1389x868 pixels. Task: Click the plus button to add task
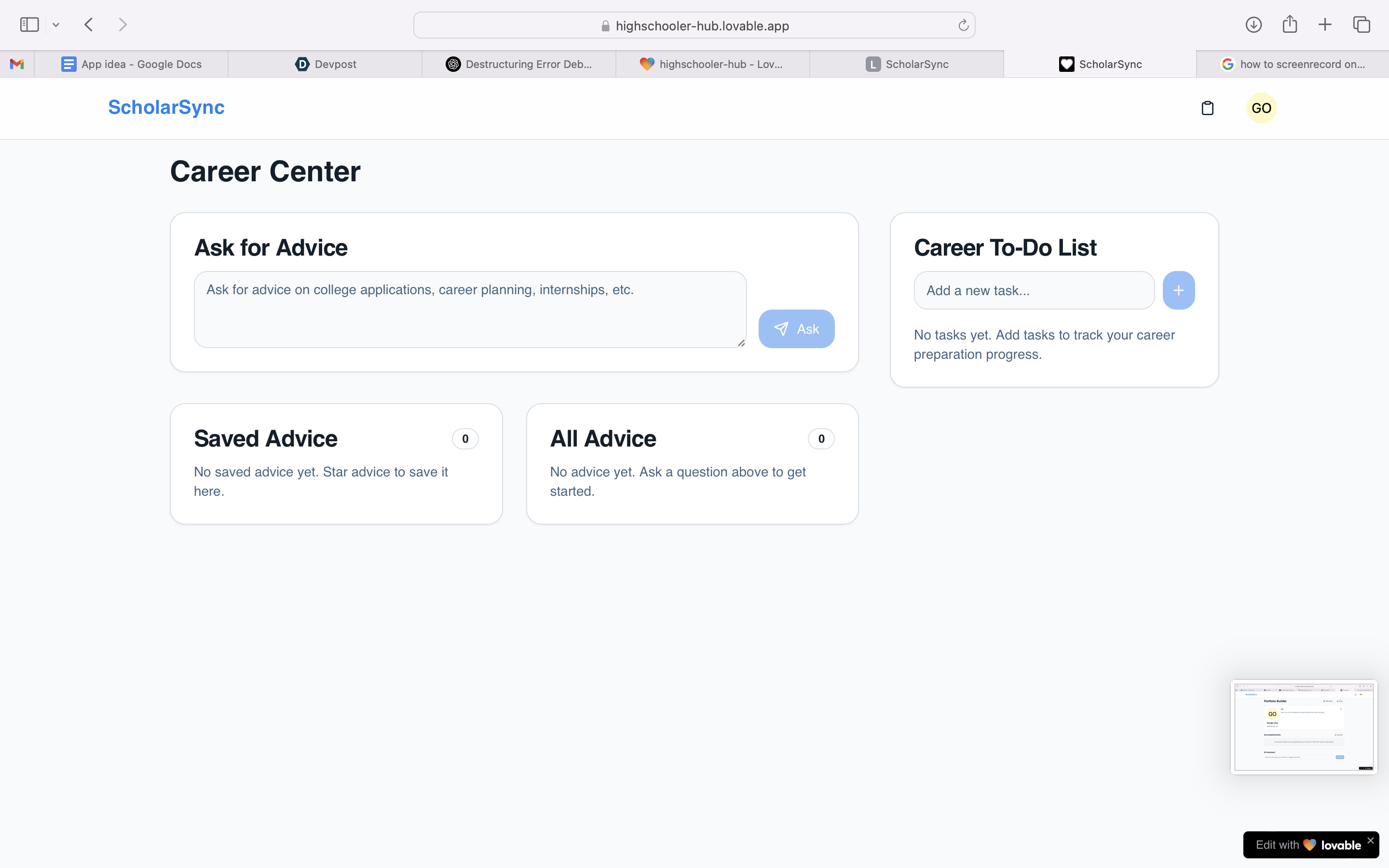[x=1178, y=290]
